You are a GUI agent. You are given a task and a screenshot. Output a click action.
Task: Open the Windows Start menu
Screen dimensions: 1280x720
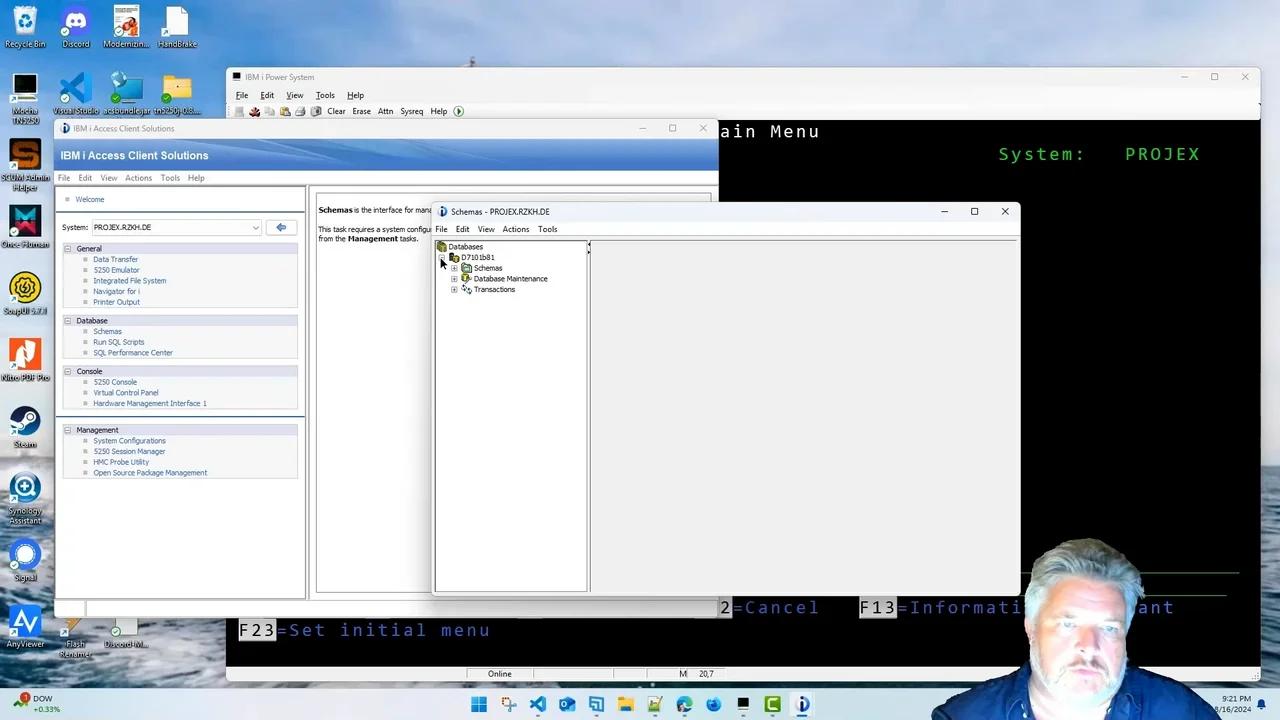[479, 705]
